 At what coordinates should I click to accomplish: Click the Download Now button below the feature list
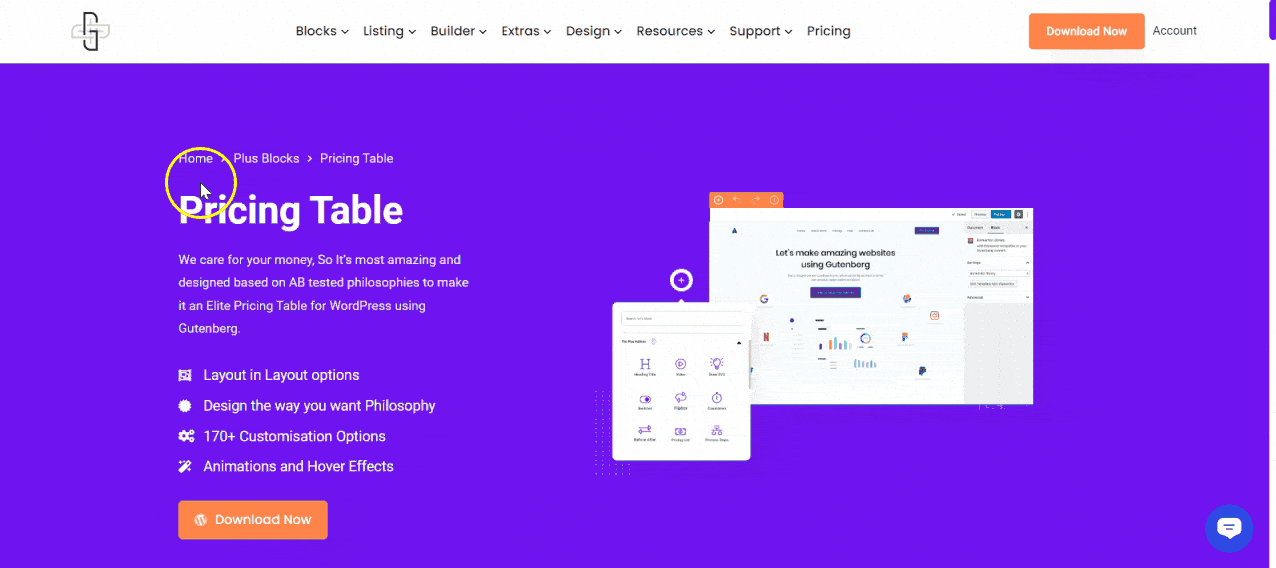253,520
